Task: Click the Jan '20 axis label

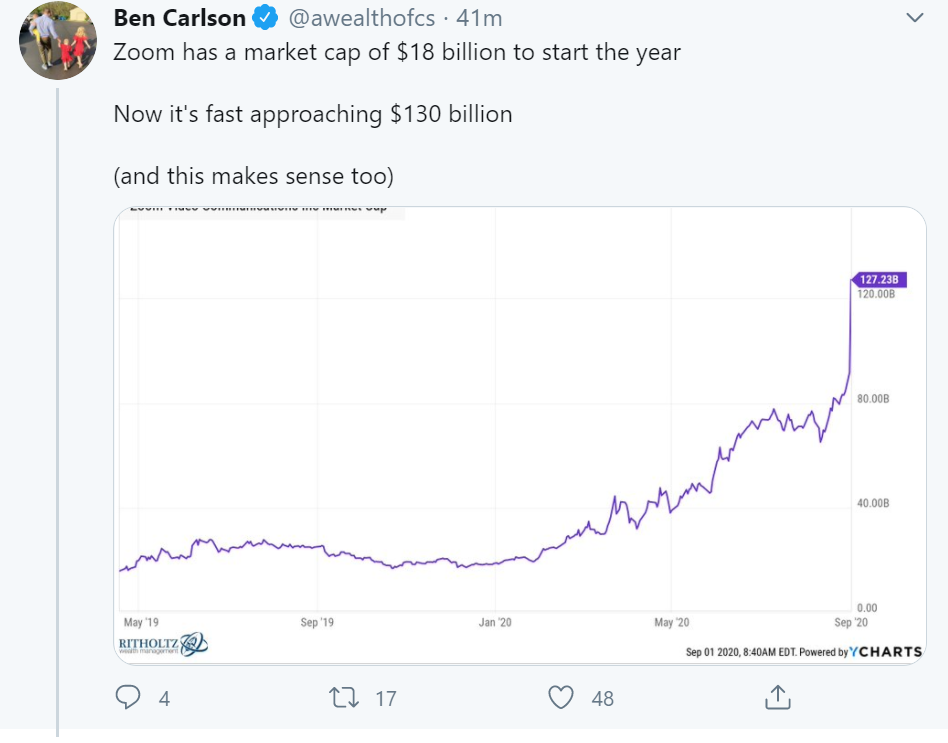Action: (x=495, y=622)
